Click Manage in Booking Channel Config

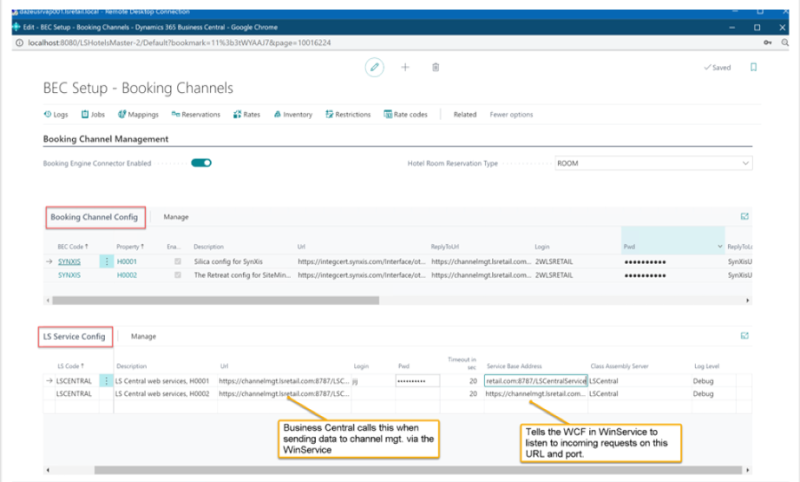coord(176,216)
